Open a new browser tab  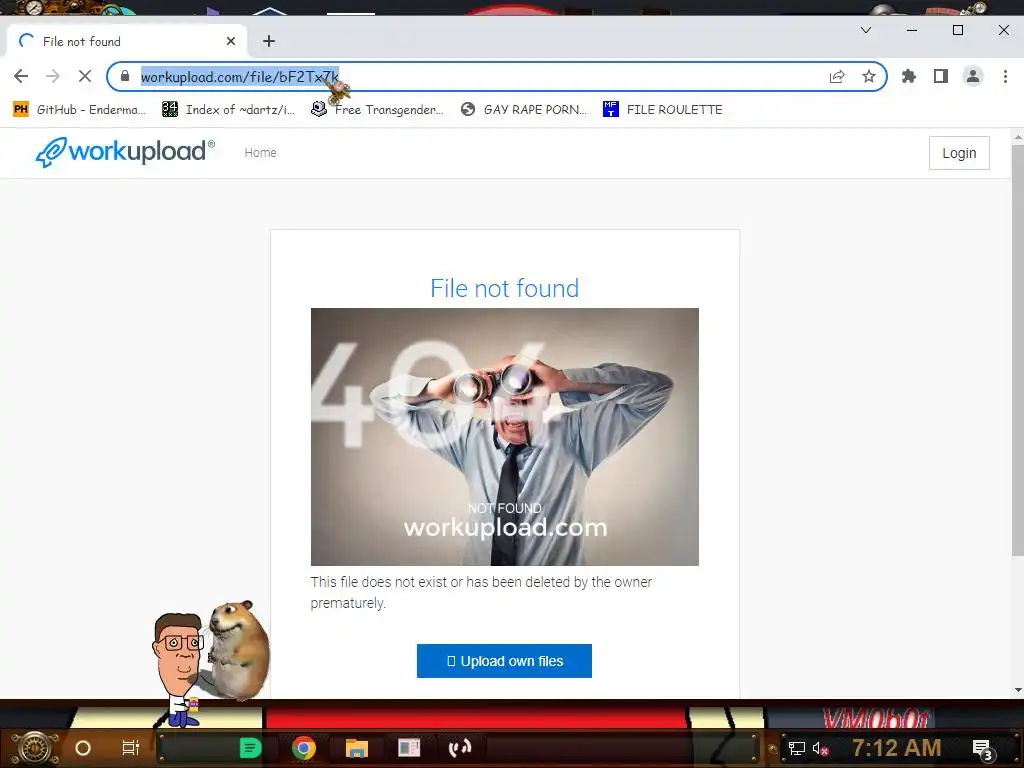(x=269, y=41)
